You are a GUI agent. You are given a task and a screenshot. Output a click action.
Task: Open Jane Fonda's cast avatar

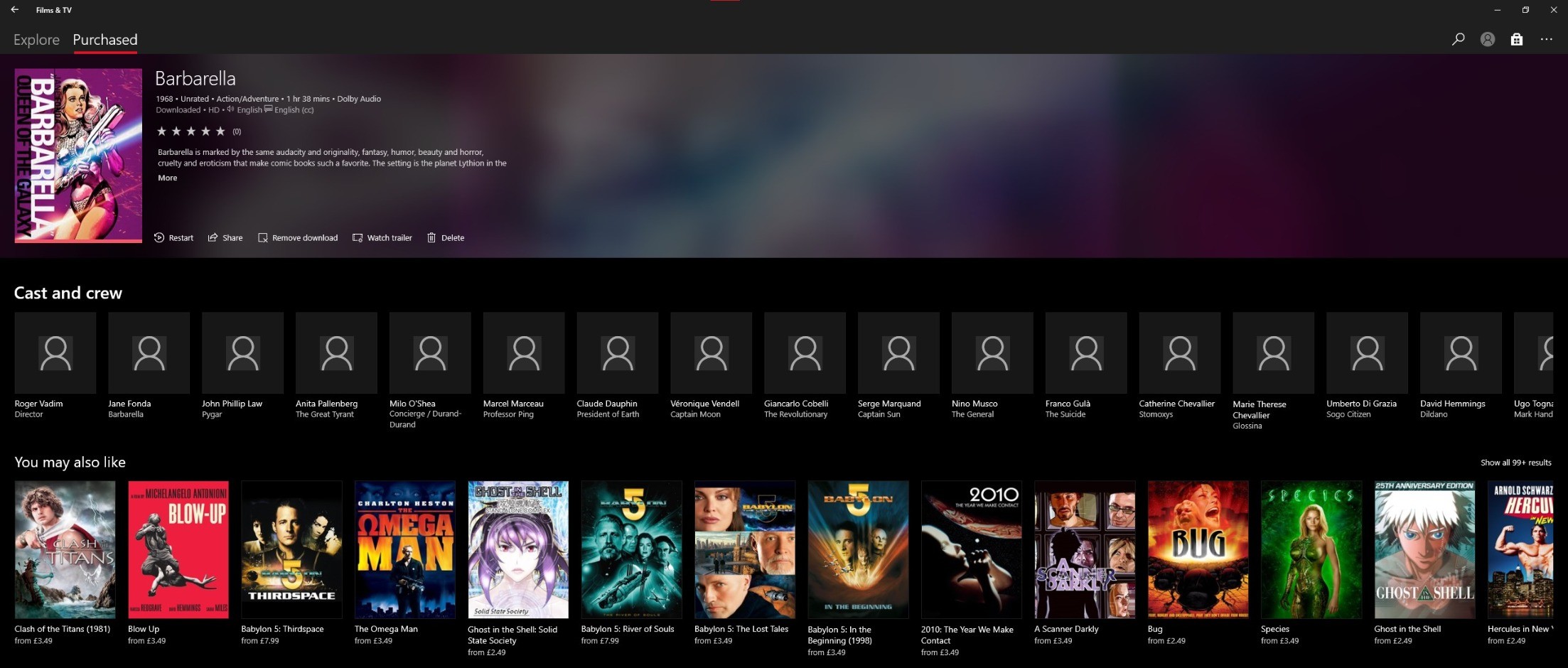pyautogui.click(x=149, y=353)
